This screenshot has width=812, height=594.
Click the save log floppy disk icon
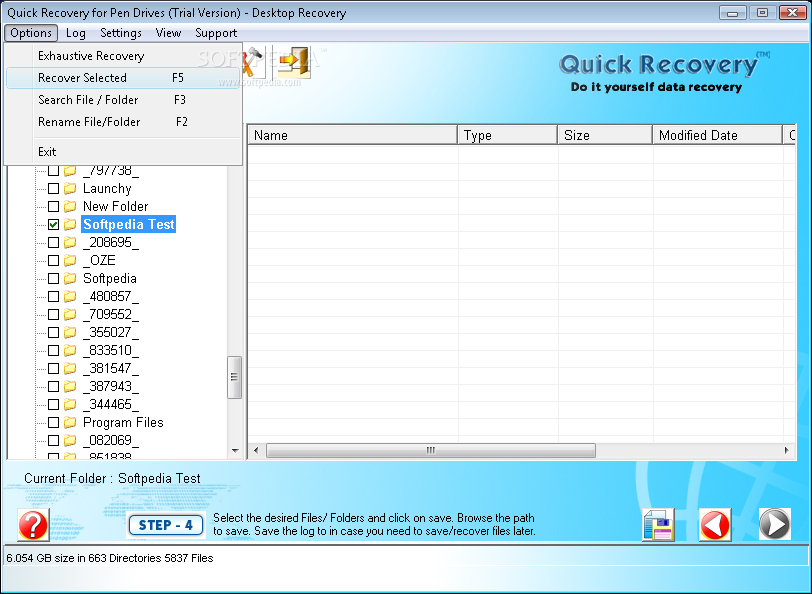click(659, 525)
